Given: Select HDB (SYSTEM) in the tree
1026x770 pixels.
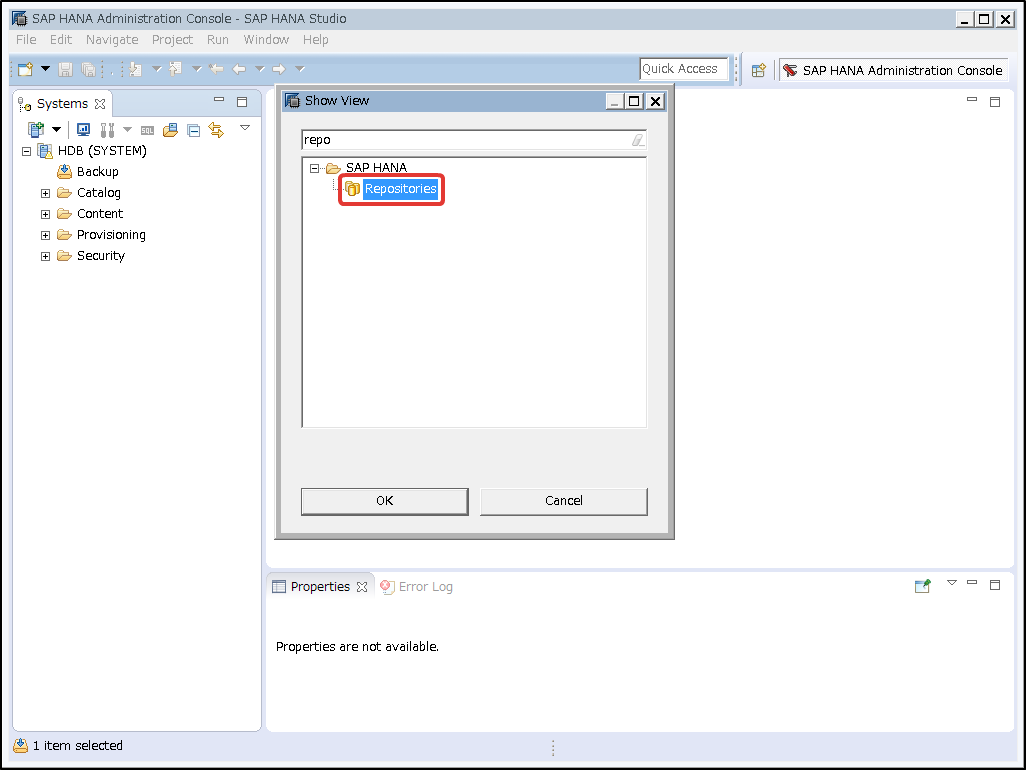Looking at the screenshot, I should [102, 151].
